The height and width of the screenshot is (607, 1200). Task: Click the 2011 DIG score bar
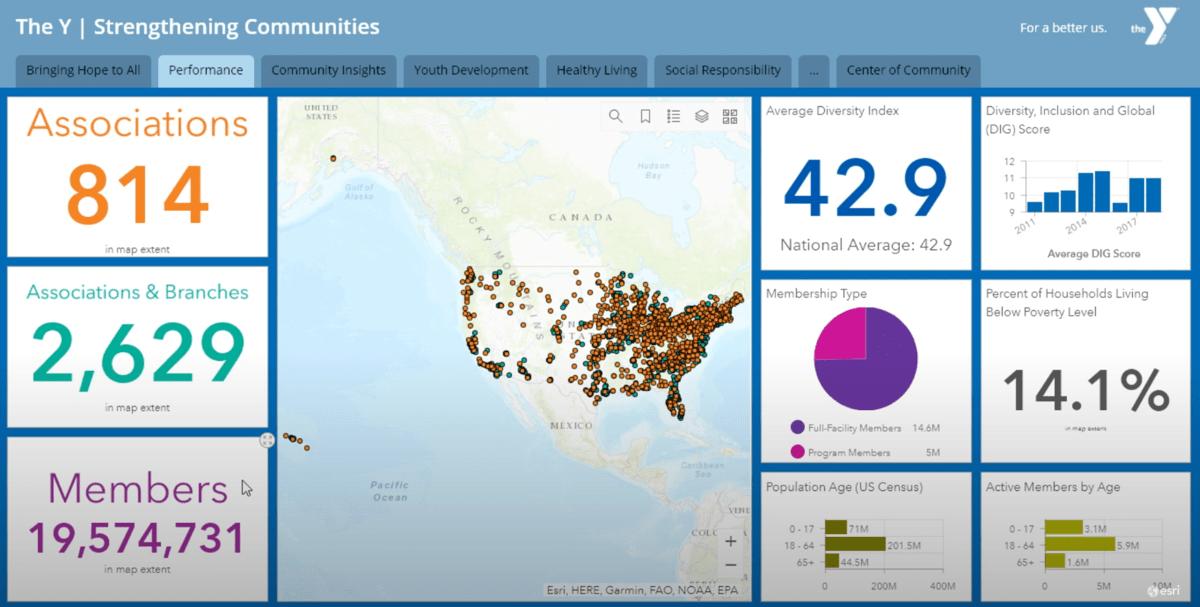pyautogui.click(x=1035, y=207)
